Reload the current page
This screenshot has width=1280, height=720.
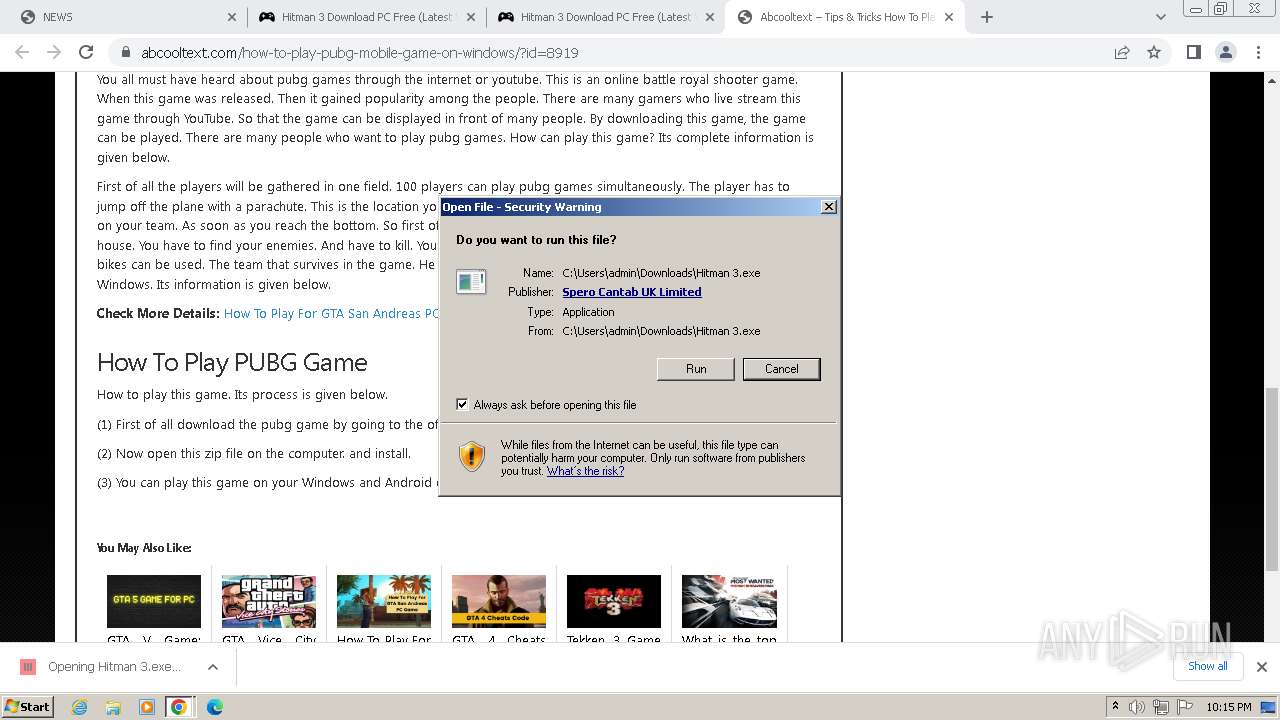pyautogui.click(x=86, y=52)
